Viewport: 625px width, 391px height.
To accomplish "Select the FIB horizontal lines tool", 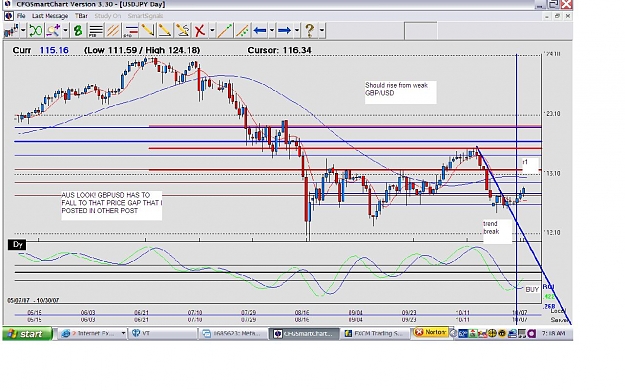I will pos(96,30).
